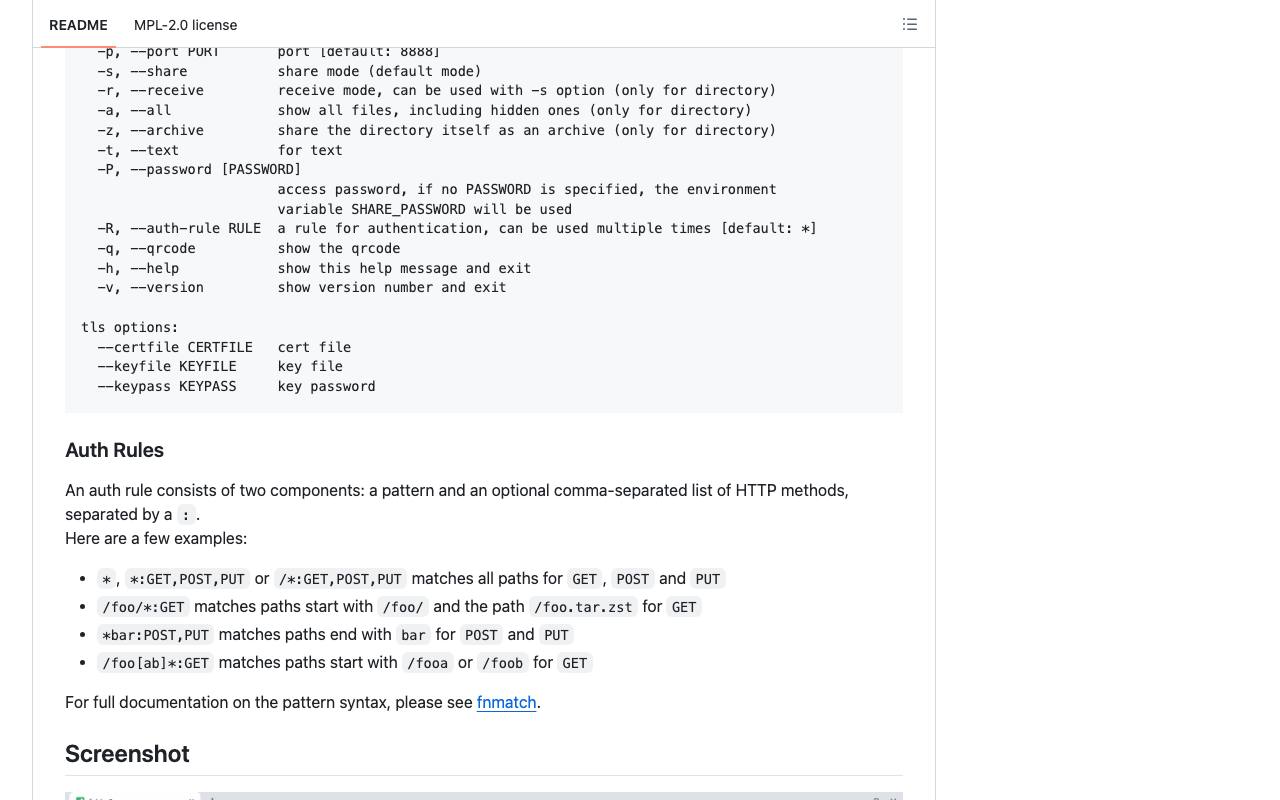1280x800 pixels.
Task: Click the /foo/*:GET code snippet
Action: [x=143, y=607]
